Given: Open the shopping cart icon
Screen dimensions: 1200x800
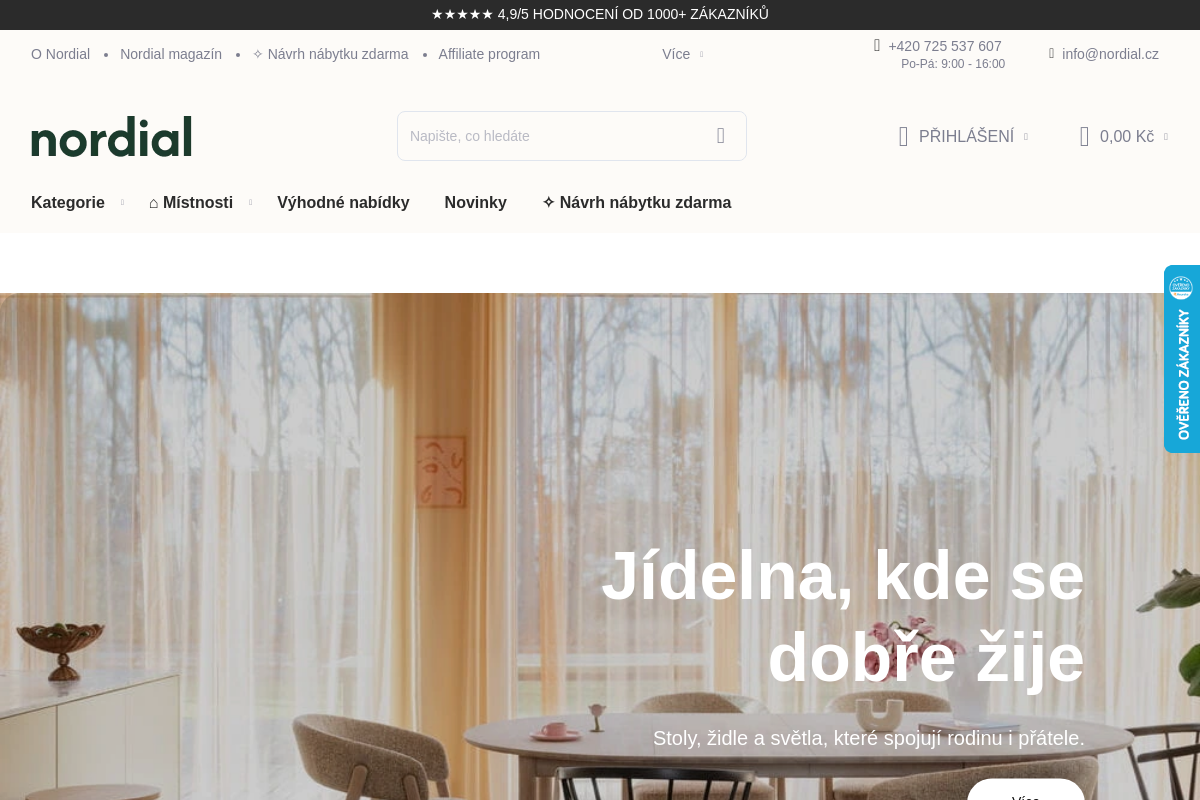Looking at the screenshot, I should pyautogui.click(x=1084, y=137).
